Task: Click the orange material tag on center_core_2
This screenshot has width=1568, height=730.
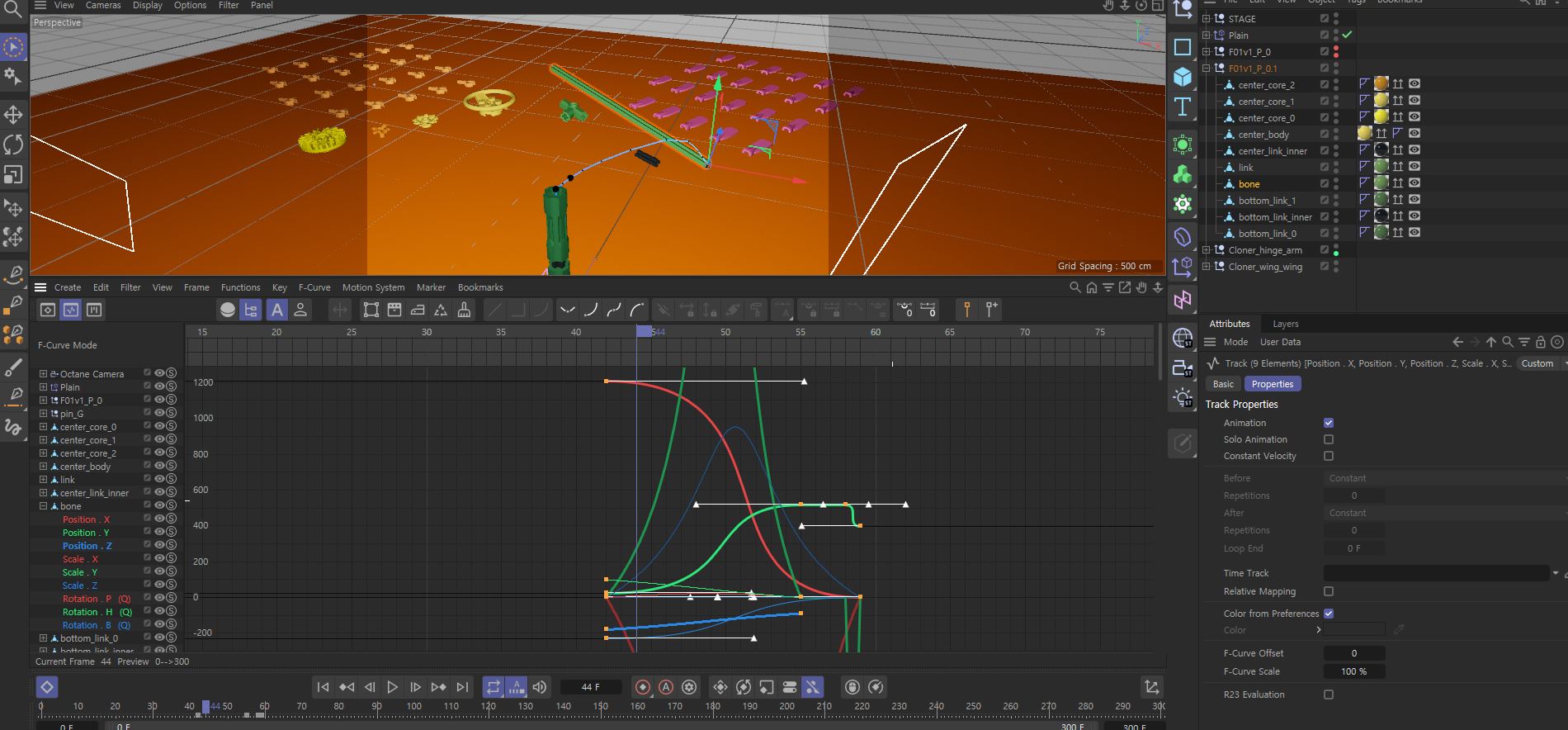Action: click(x=1381, y=84)
